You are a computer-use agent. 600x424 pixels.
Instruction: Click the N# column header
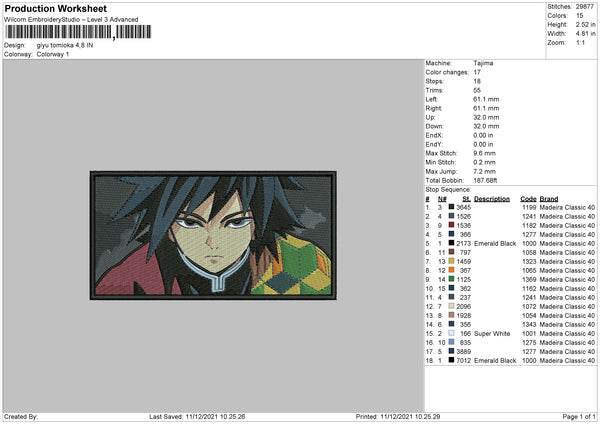442,199
